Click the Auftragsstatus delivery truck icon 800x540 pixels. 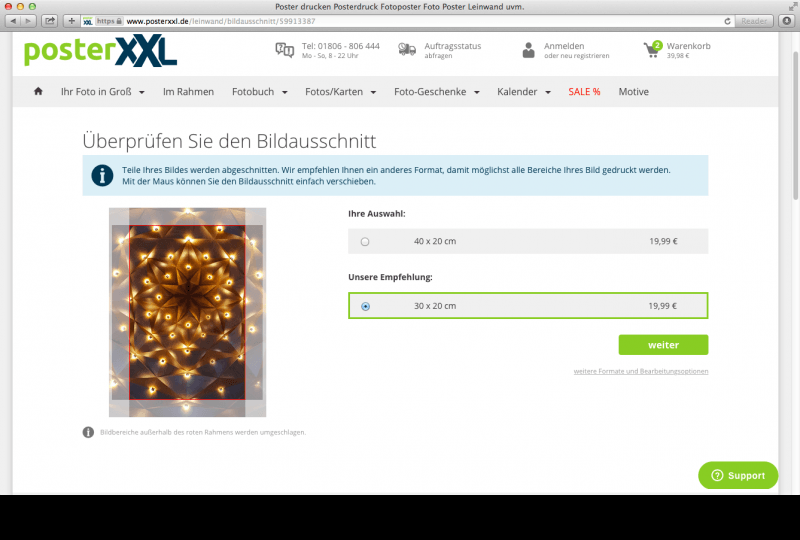point(406,50)
